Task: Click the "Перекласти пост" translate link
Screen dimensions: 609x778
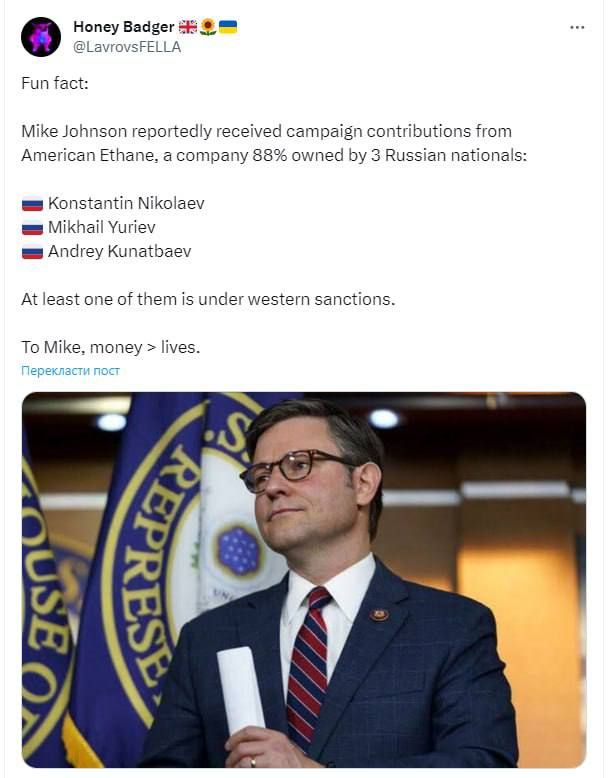Action: click(x=70, y=371)
